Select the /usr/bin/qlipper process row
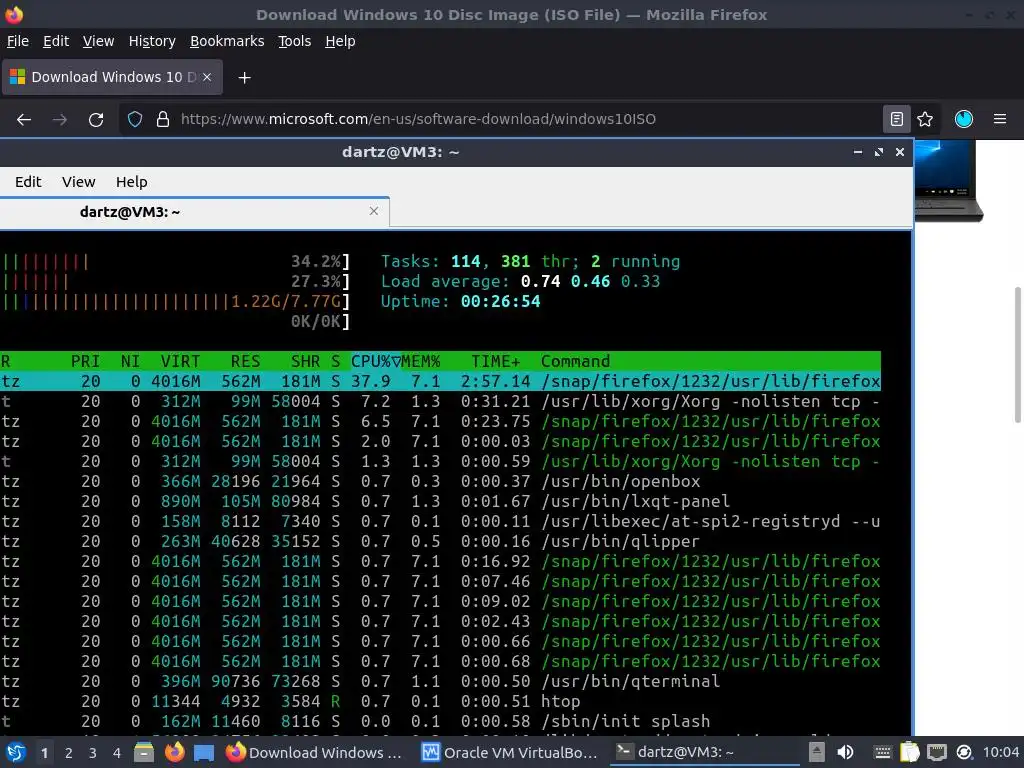Image resolution: width=1024 pixels, height=768 pixels. [440, 541]
